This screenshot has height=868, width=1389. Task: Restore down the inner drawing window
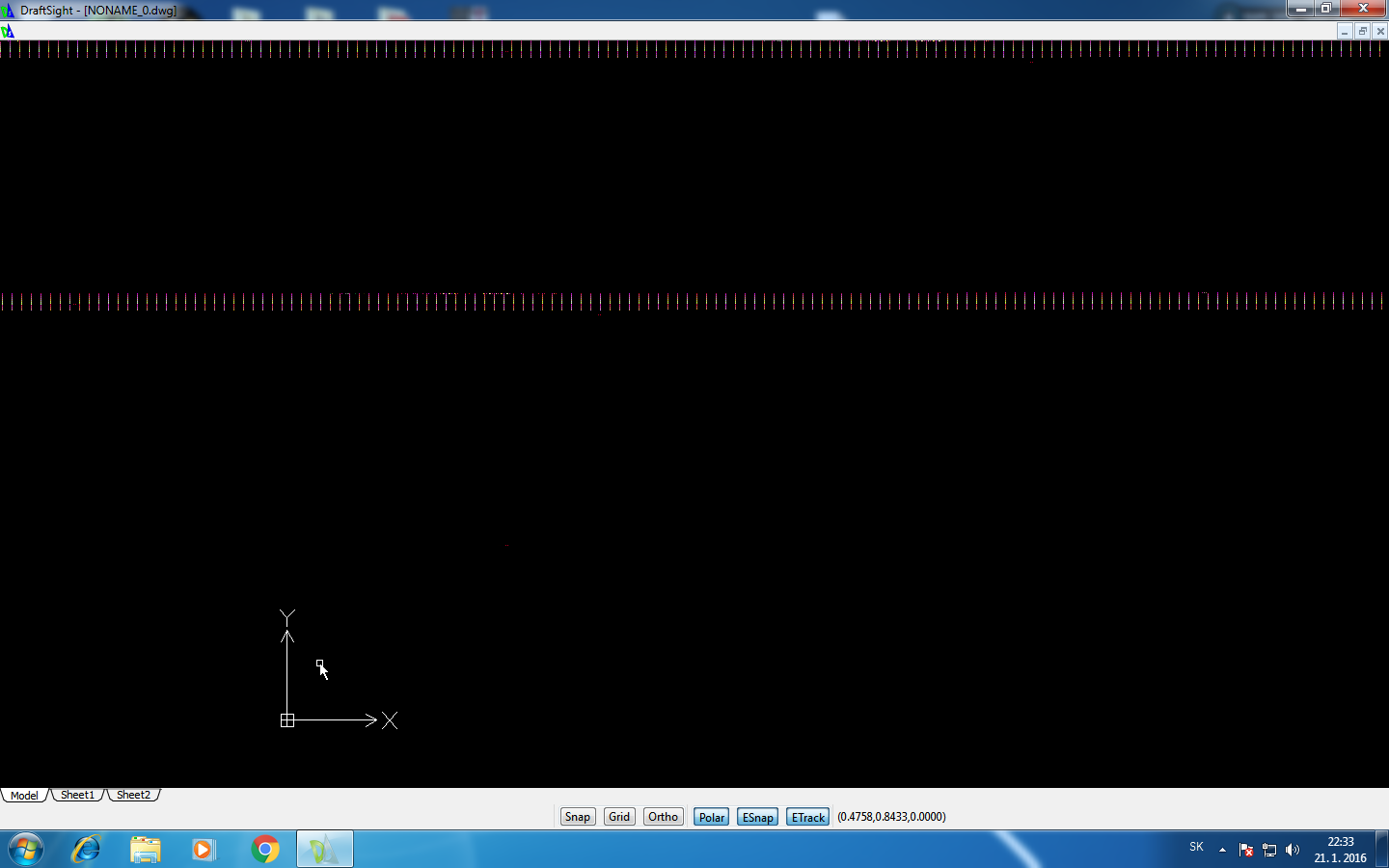coord(1362,32)
